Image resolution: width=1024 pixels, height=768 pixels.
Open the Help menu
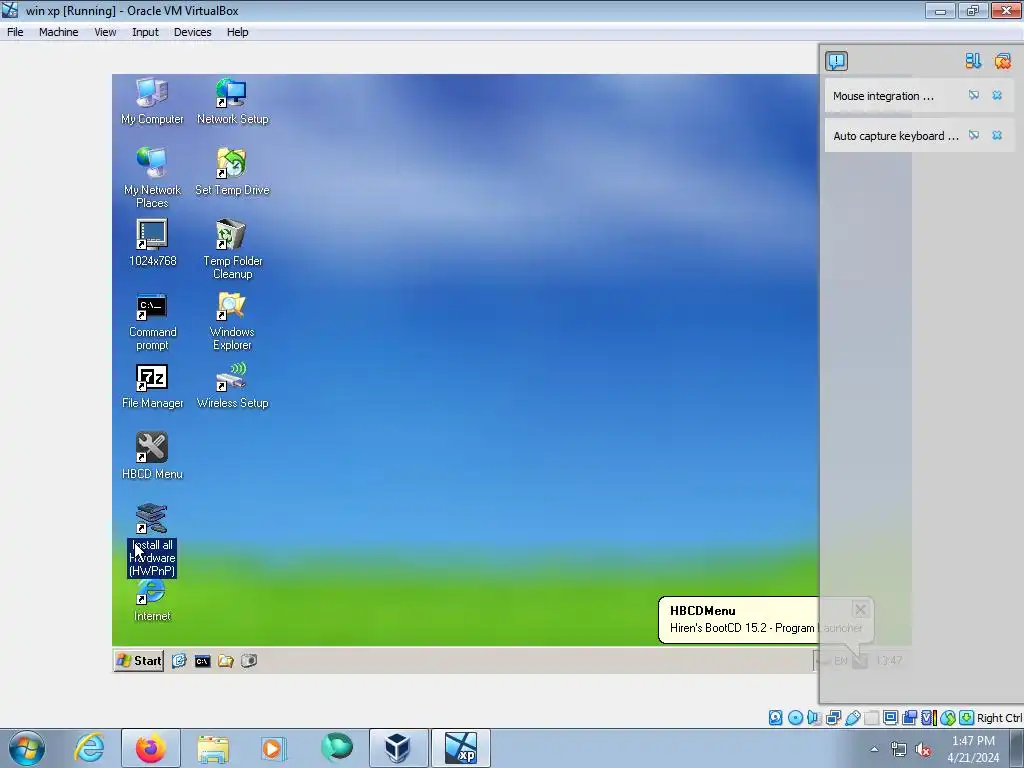click(237, 32)
